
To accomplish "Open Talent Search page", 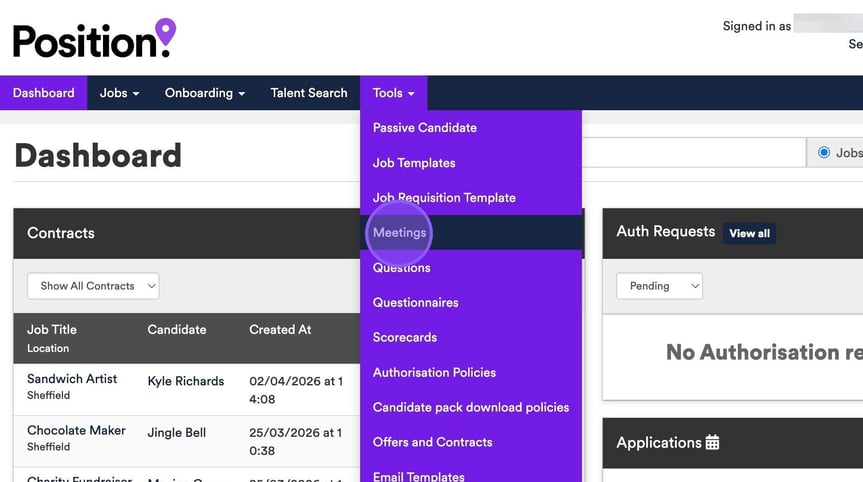I will pos(309,93).
